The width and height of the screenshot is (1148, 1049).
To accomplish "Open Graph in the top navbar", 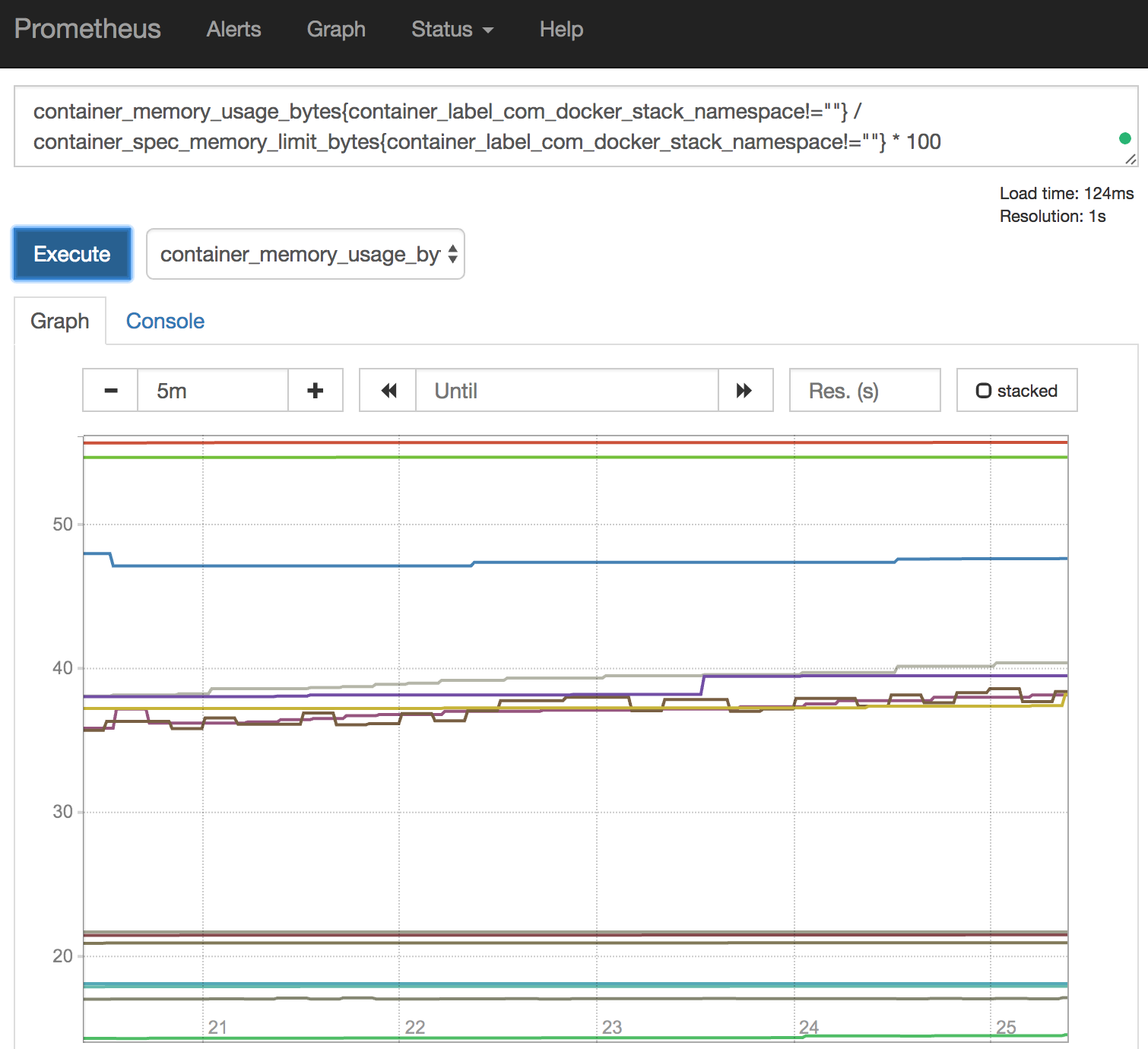I will tap(336, 30).
